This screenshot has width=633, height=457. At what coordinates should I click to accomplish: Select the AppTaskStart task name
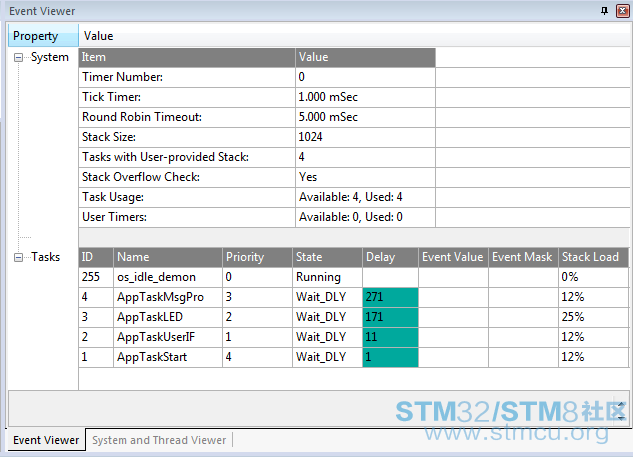[x=152, y=357]
